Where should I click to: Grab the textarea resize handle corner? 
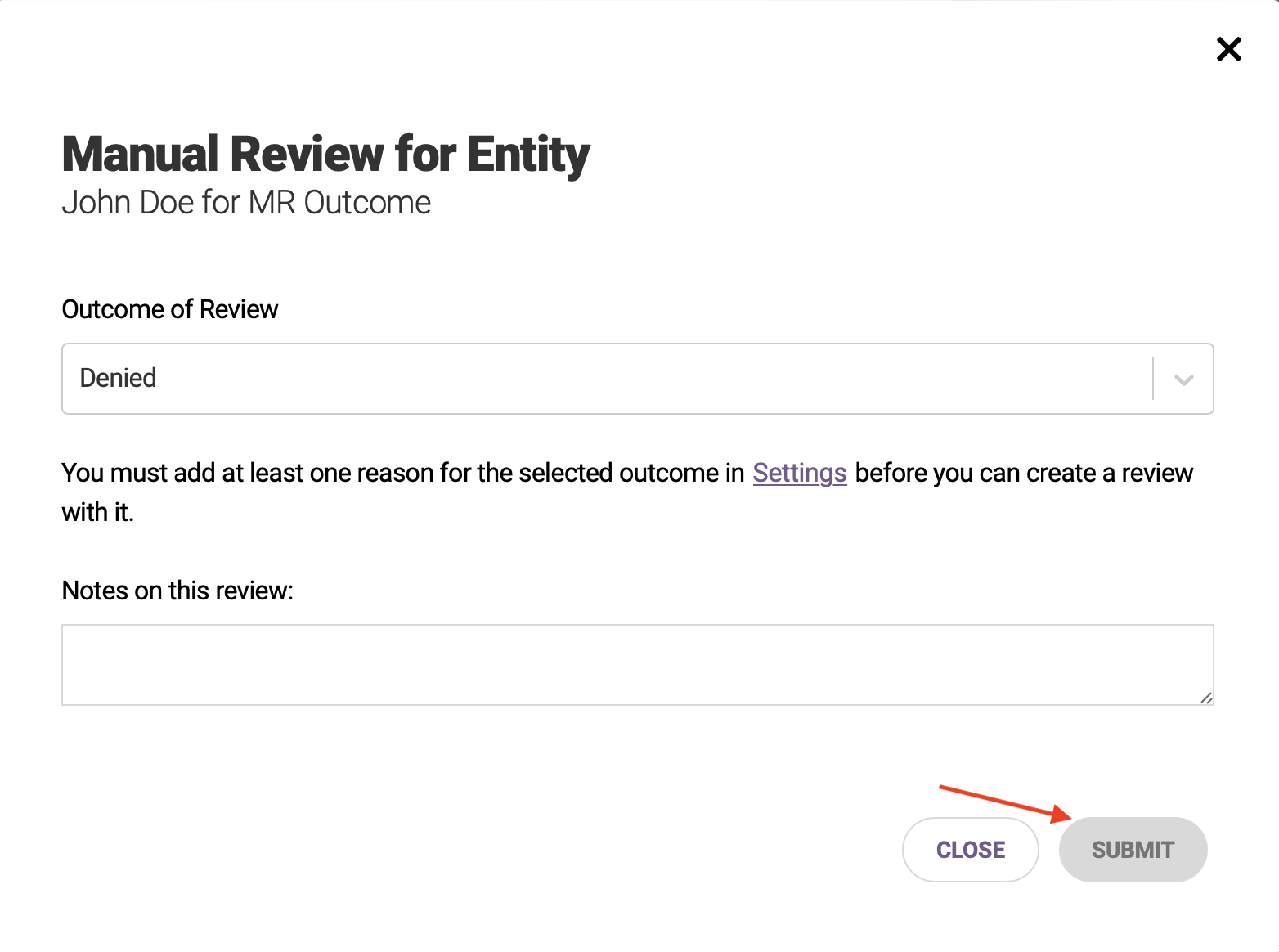pos(1206,698)
